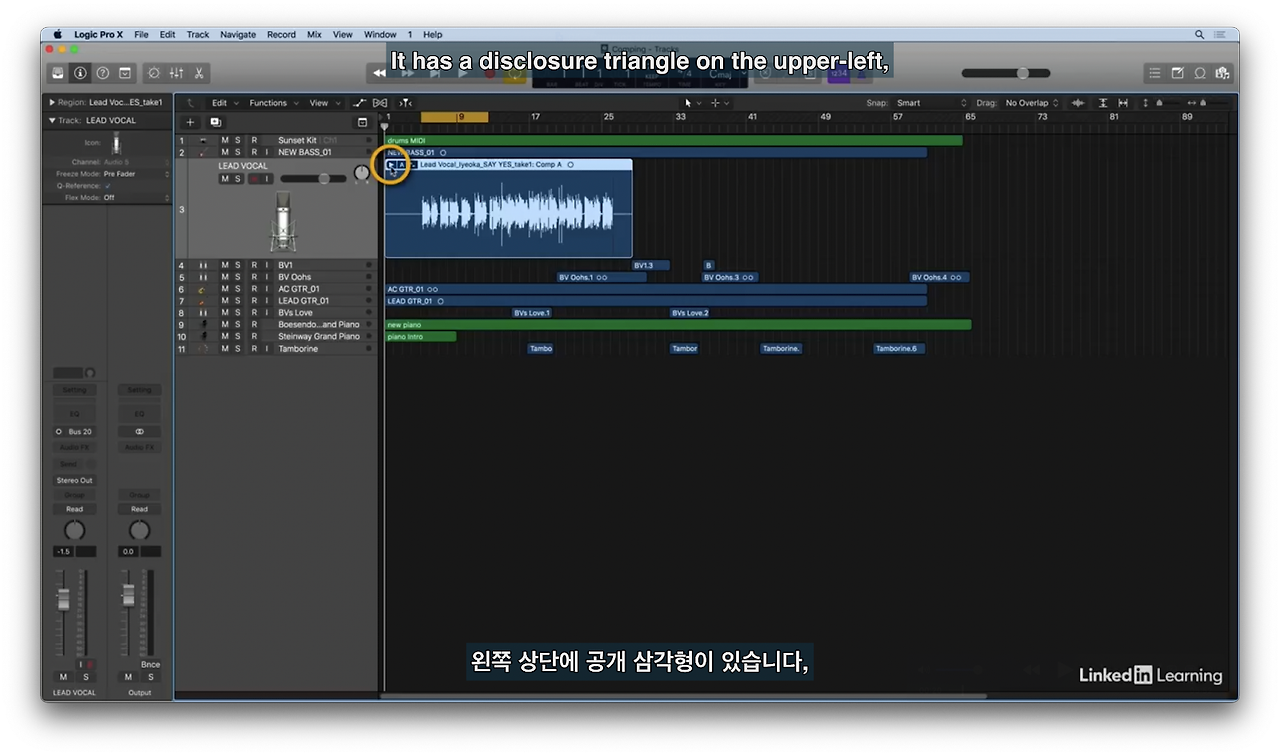Screen dimensions: 1280x756
Task: Click the Stereo Out output slot
Action: pos(75,481)
